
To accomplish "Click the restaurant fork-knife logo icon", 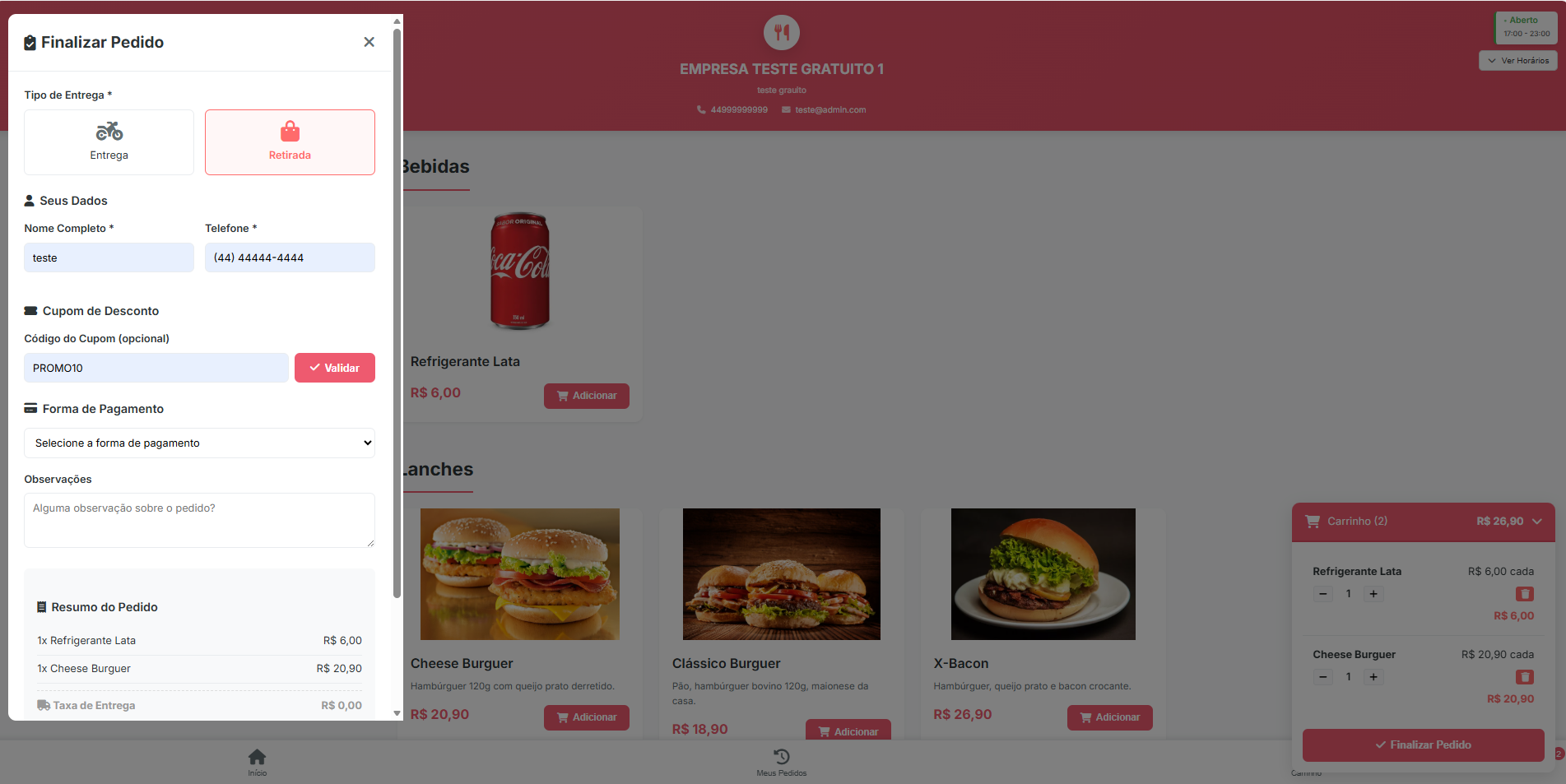I will (x=782, y=32).
